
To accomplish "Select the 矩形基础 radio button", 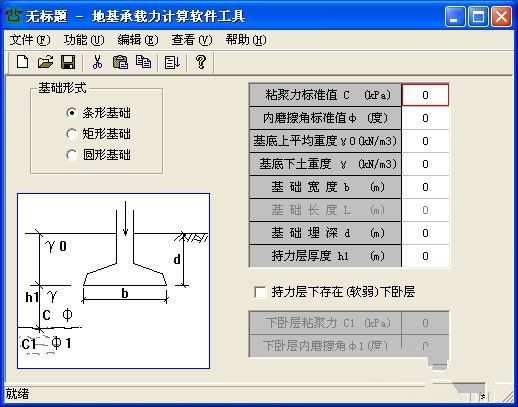I will click(x=71, y=134).
